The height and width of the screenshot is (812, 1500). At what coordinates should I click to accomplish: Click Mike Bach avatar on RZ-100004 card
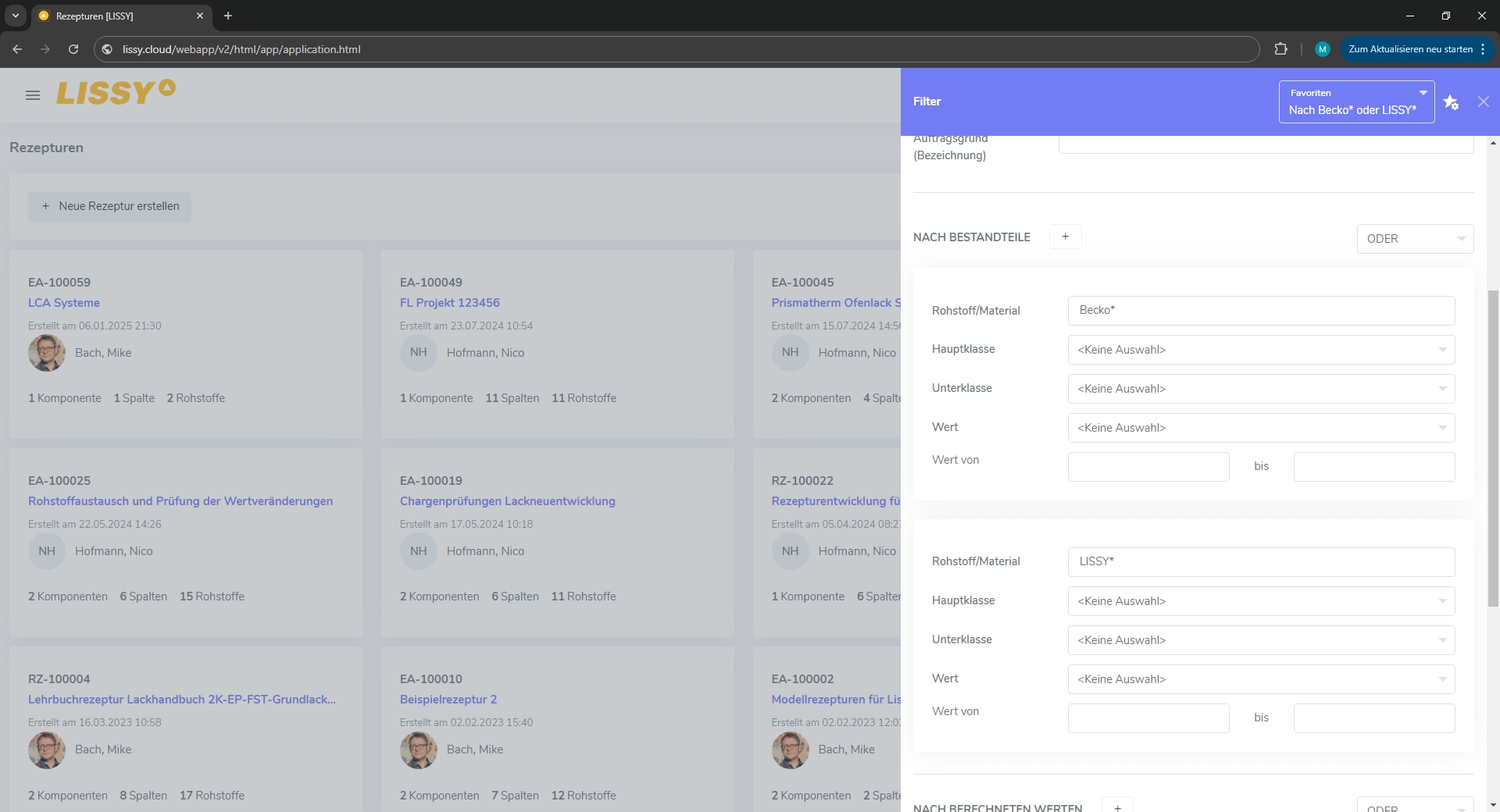(x=47, y=750)
